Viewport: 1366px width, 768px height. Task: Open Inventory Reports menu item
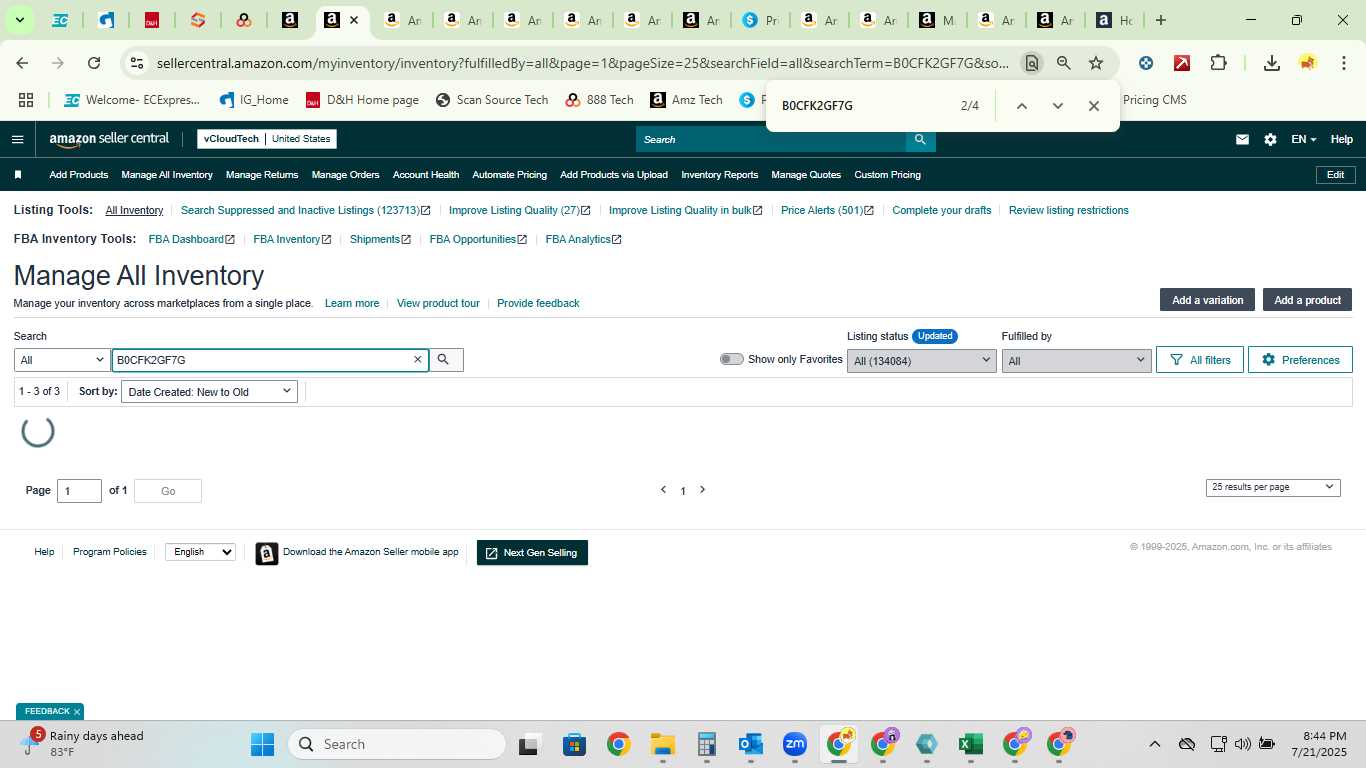coord(719,175)
